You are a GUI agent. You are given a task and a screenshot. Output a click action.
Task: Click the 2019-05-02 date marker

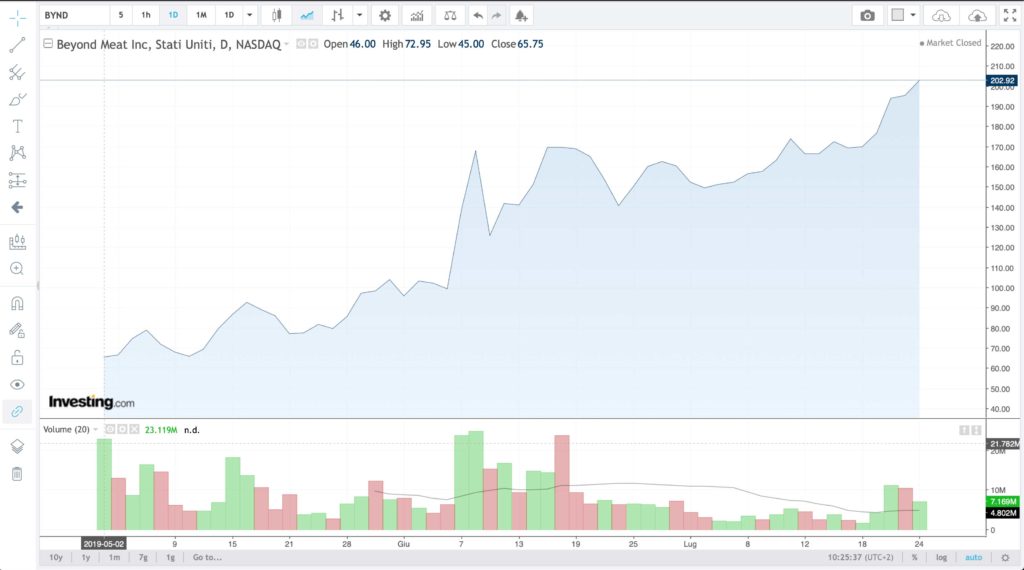point(103,544)
